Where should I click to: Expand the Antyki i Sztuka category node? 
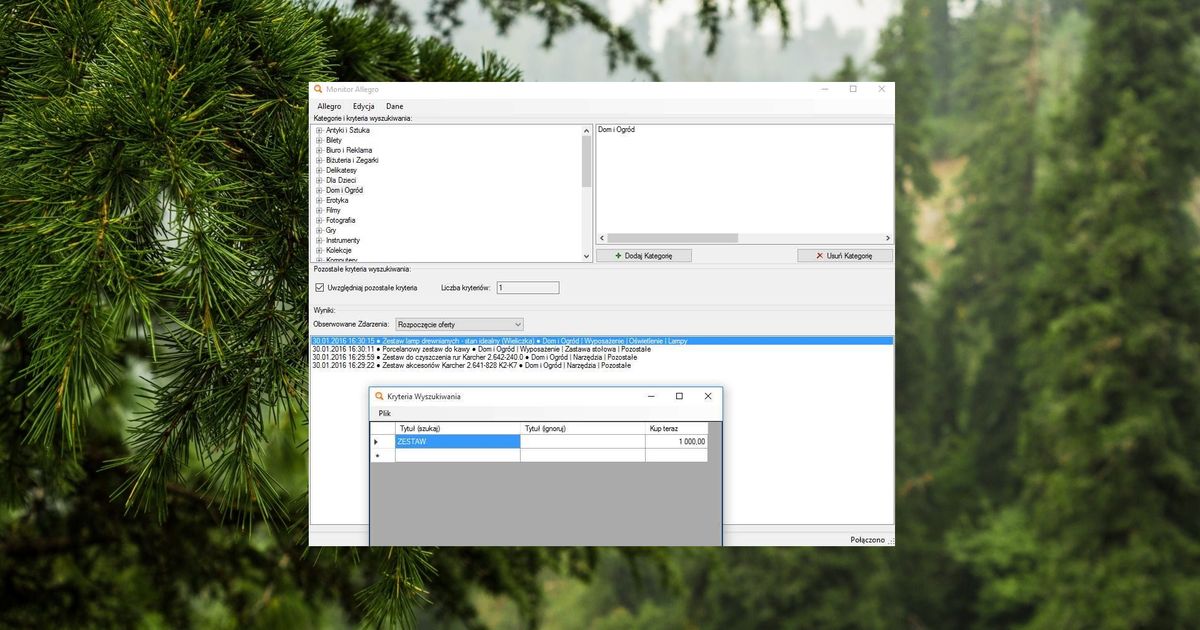click(x=318, y=130)
